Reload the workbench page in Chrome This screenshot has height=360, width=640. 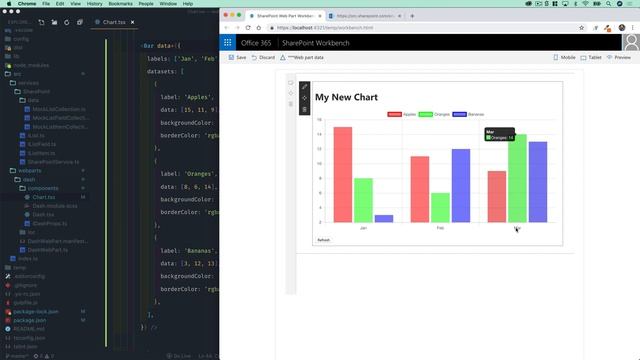pyautogui.click(x=248, y=28)
